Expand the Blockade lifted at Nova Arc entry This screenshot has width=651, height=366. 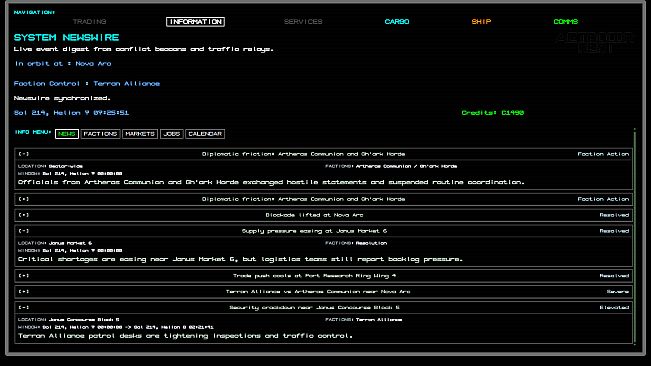[24, 215]
